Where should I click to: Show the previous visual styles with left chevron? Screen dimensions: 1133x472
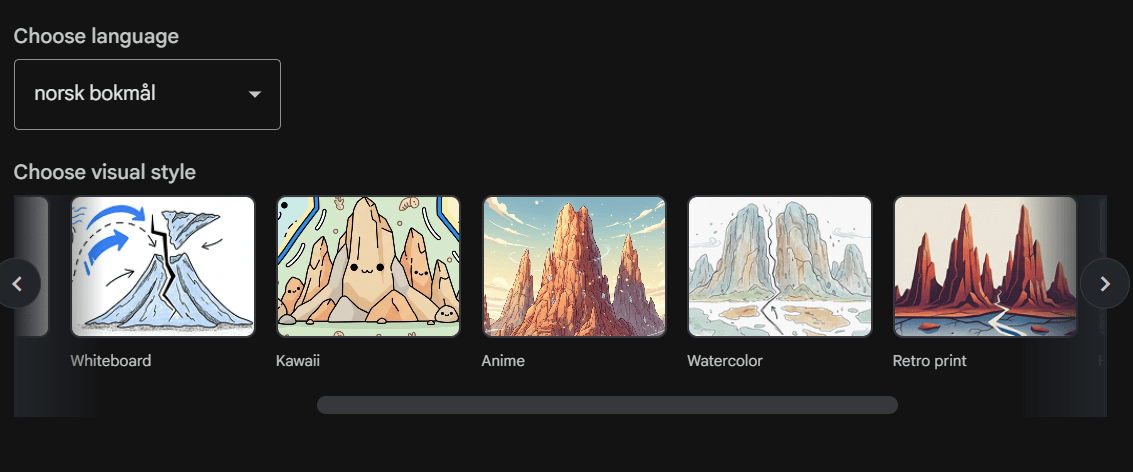[17, 283]
